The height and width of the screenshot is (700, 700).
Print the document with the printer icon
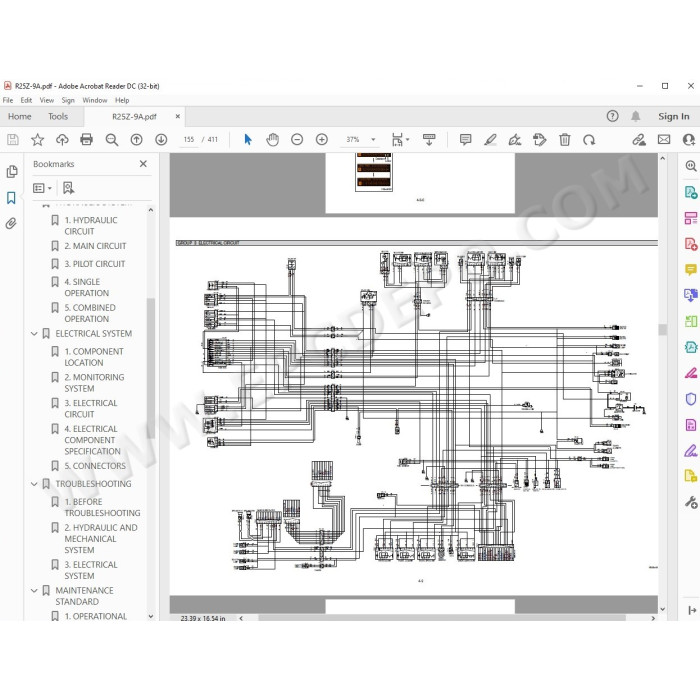[x=87, y=140]
